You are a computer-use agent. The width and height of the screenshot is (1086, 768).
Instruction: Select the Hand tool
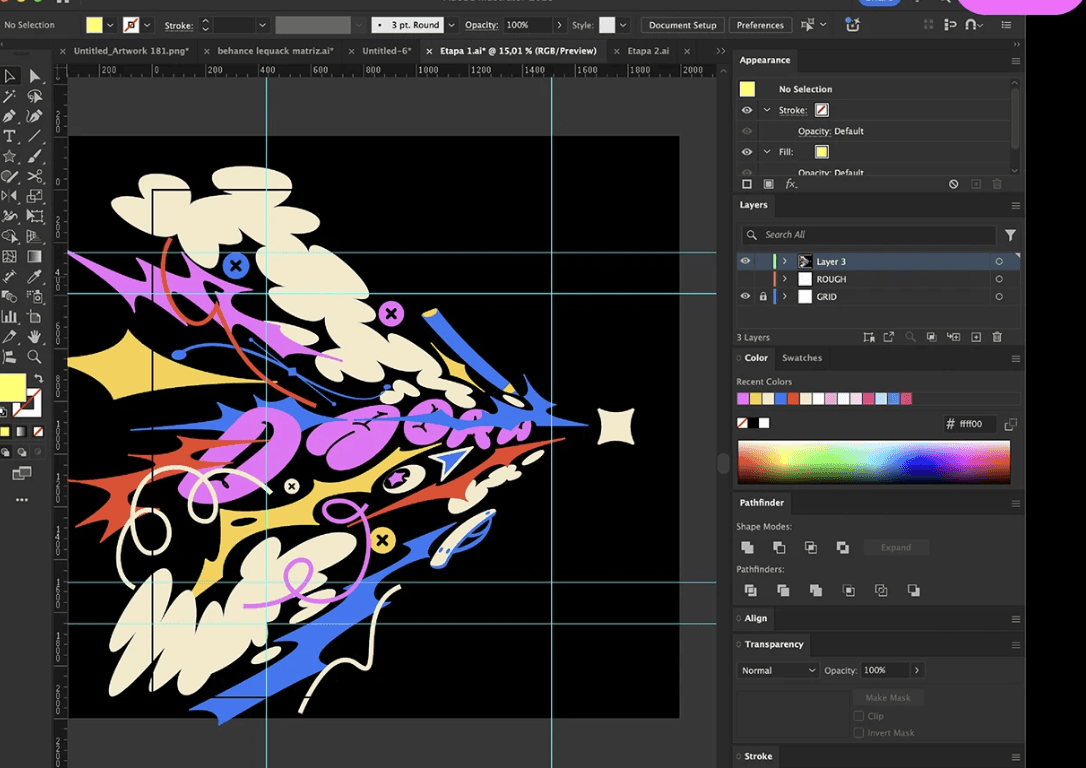pyautogui.click(x=34, y=337)
